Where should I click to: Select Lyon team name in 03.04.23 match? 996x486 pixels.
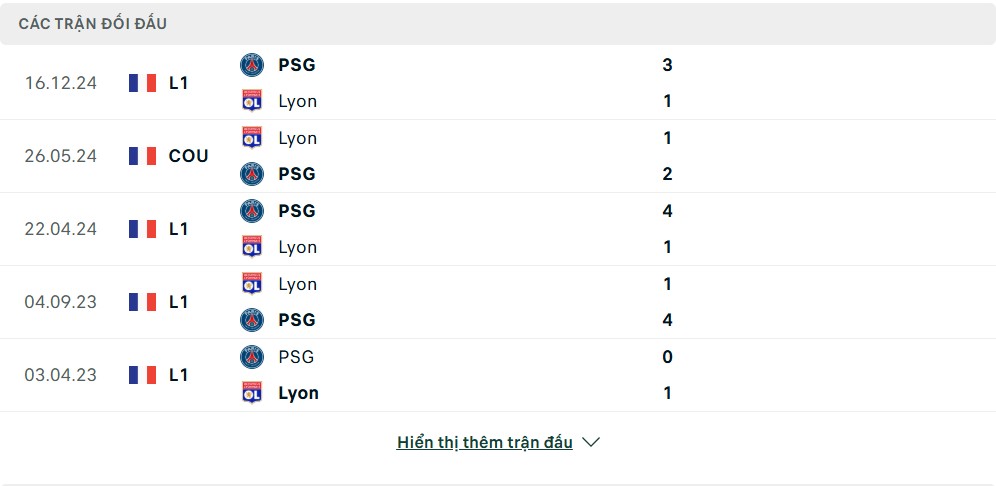tap(298, 393)
